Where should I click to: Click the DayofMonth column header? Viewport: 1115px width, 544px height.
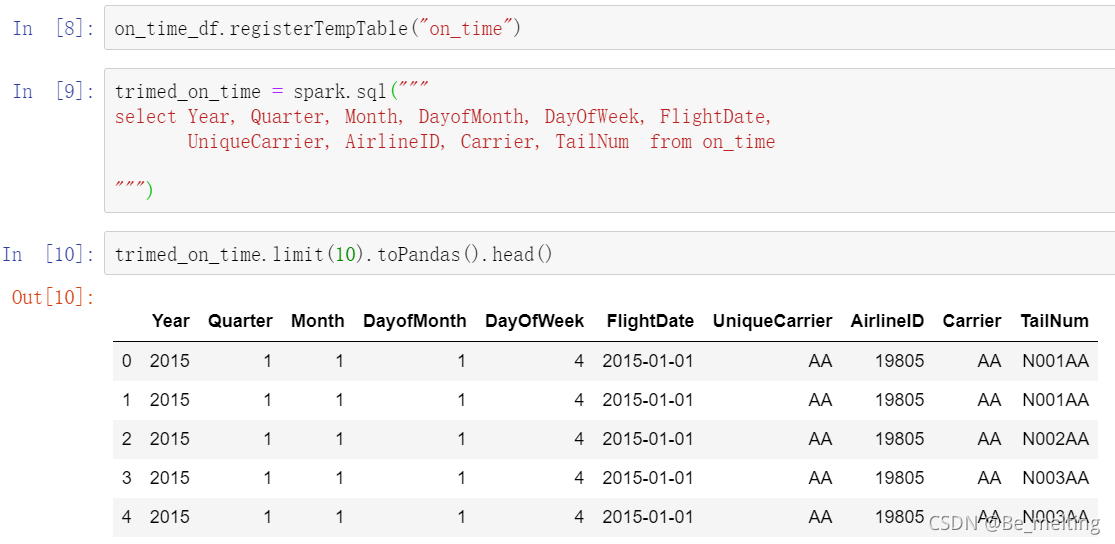coord(415,321)
